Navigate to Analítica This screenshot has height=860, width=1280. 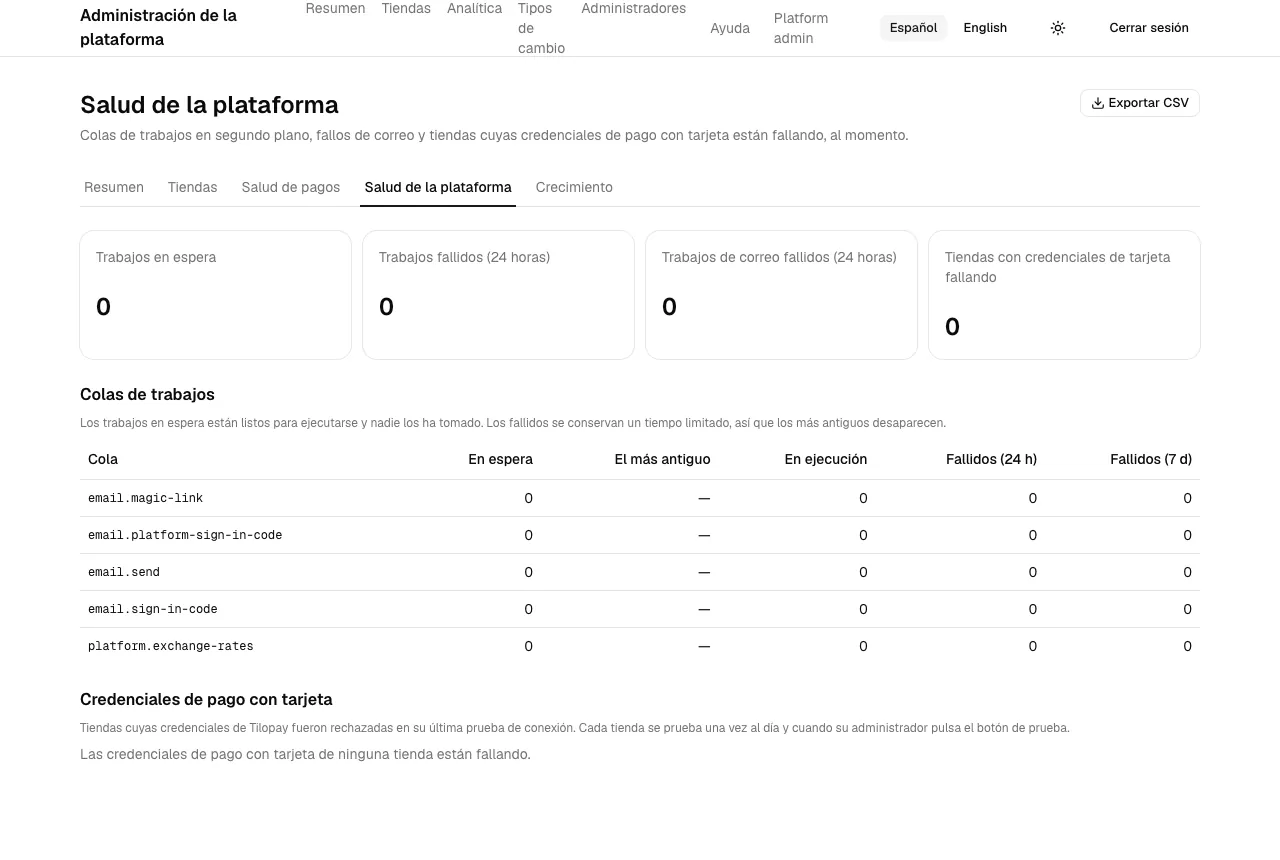(x=474, y=8)
